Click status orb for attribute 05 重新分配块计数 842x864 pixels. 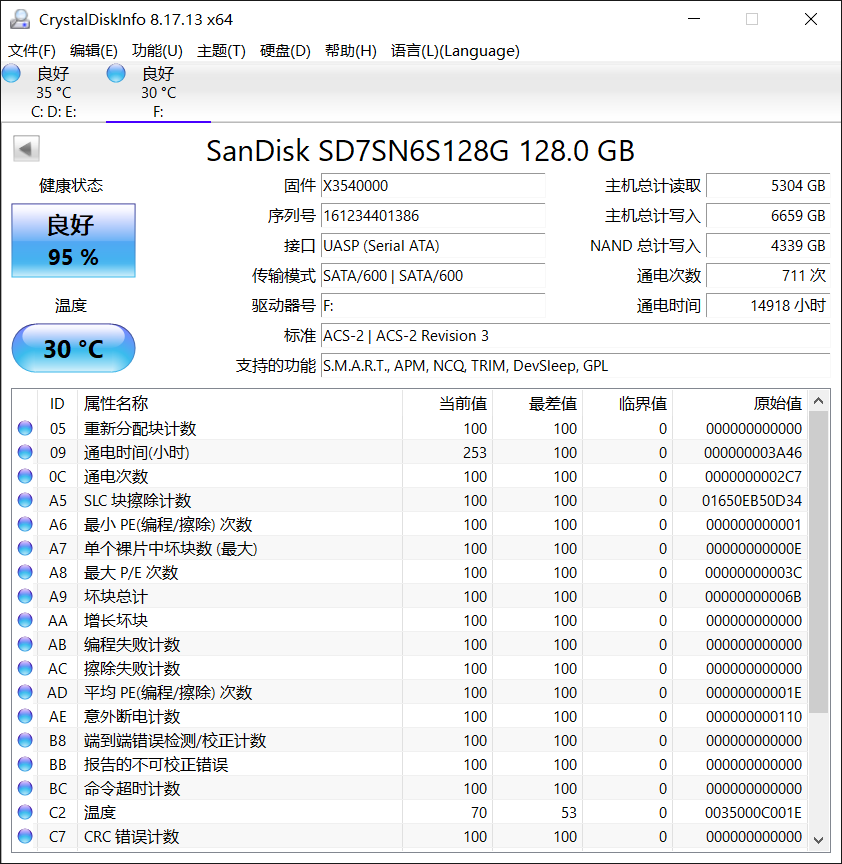coord(25,428)
